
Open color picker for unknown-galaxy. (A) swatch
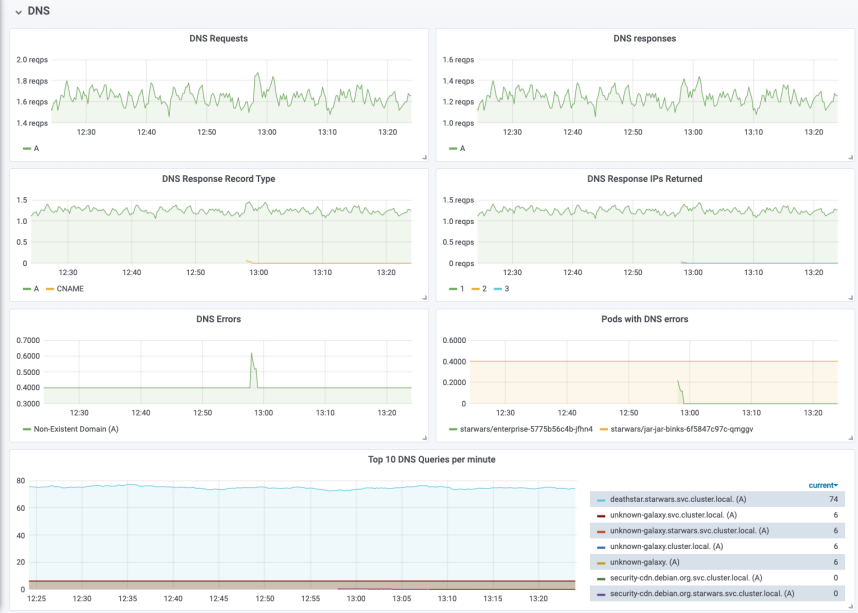pyautogui.click(x=601, y=563)
